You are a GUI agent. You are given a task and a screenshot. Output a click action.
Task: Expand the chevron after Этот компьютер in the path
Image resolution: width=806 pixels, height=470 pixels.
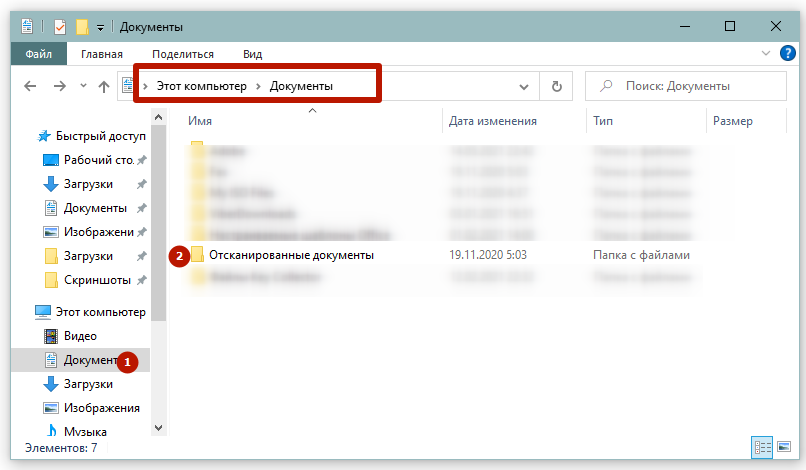259,86
